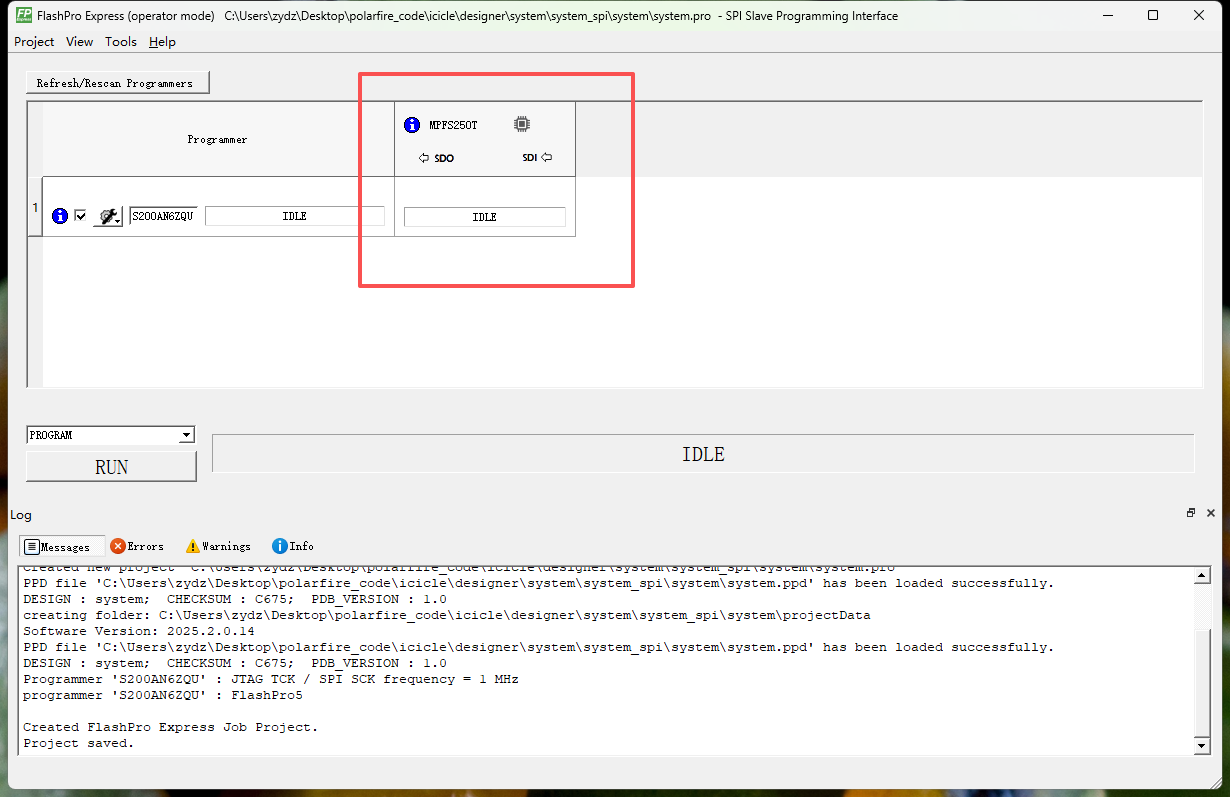The width and height of the screenshot is (1230, 797).
Task: Click the Log panel title label
Action: tap(21, 515)
